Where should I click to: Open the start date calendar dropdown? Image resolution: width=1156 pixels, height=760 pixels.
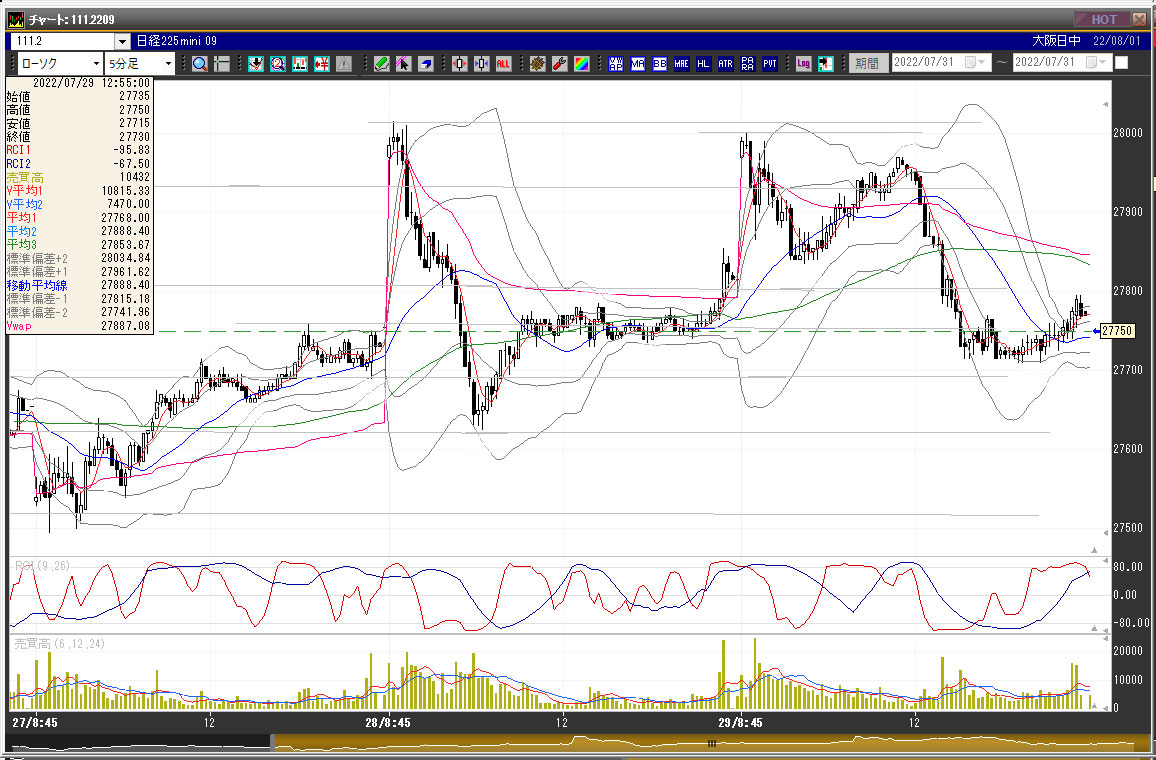click(977, 63)
